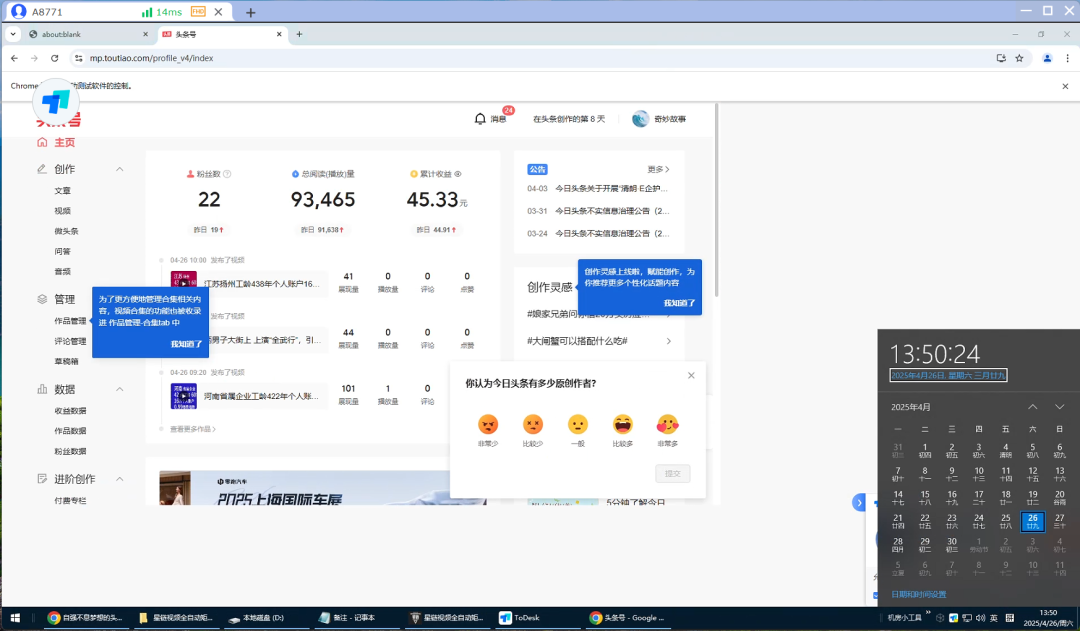The image size is (1080, 631).
Task: Expand the taskbar toolbar overflow chevron
Action: [x=928, y=612]
